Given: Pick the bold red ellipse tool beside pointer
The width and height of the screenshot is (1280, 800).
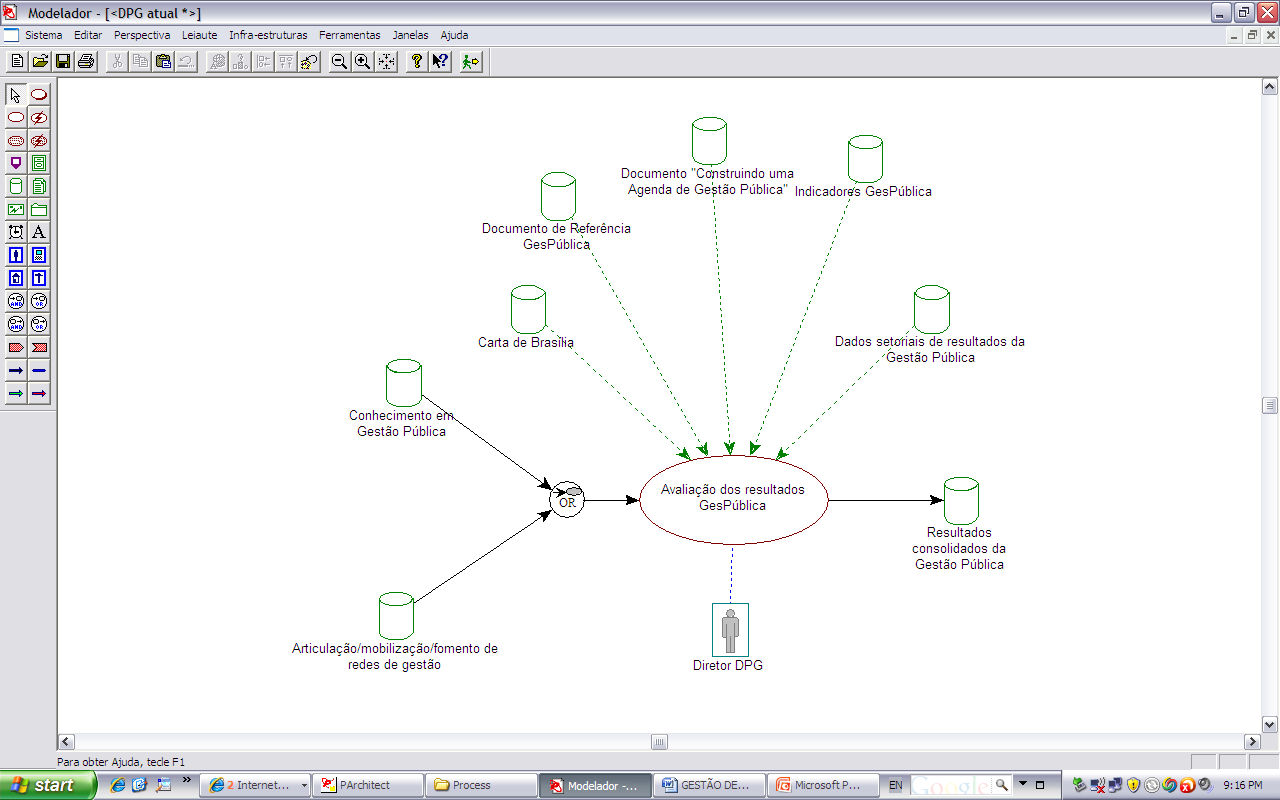Looking at the screenshot, I should pos(39,95).
